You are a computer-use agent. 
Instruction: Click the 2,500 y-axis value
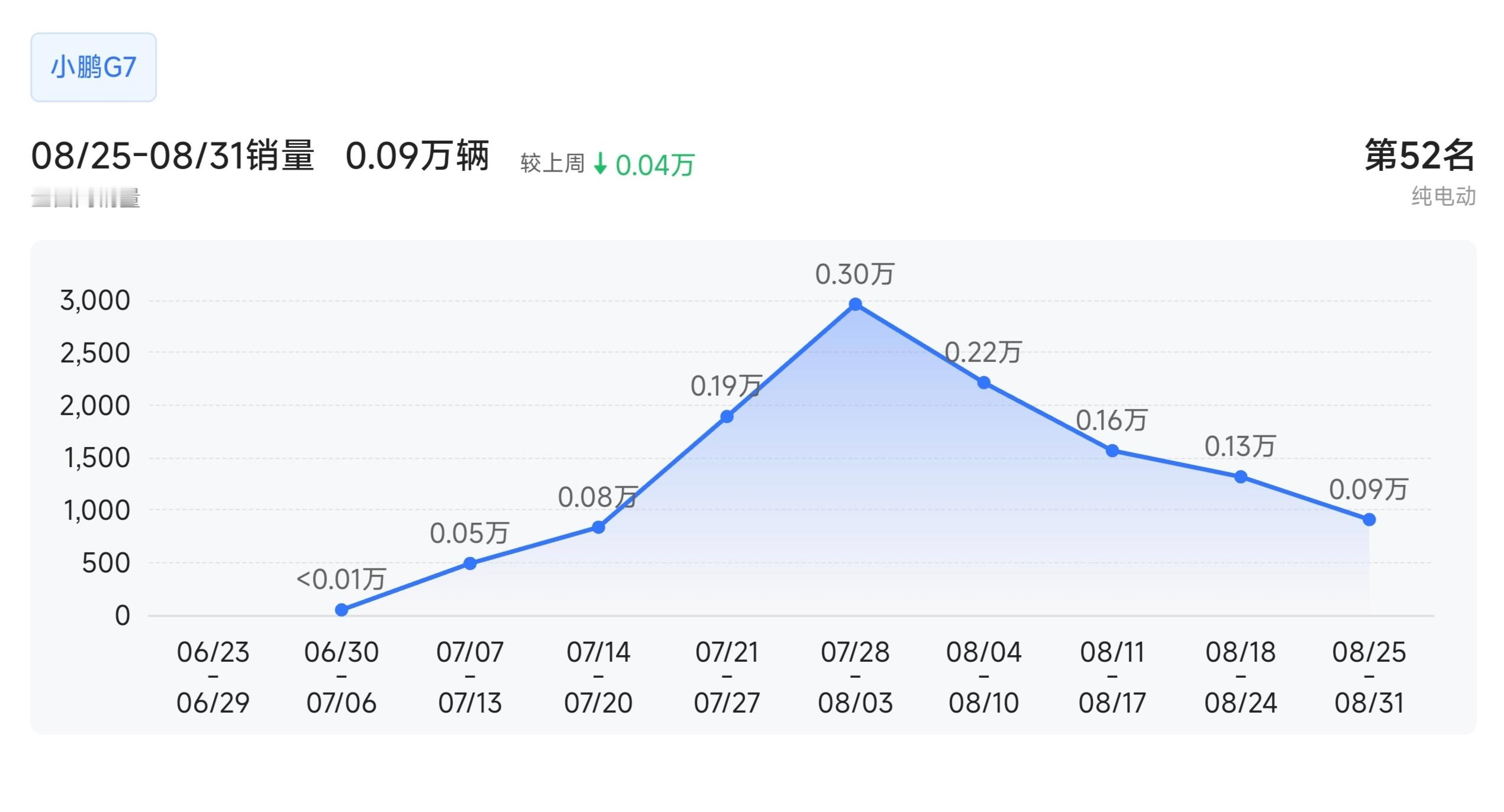(x=95, y=353)
